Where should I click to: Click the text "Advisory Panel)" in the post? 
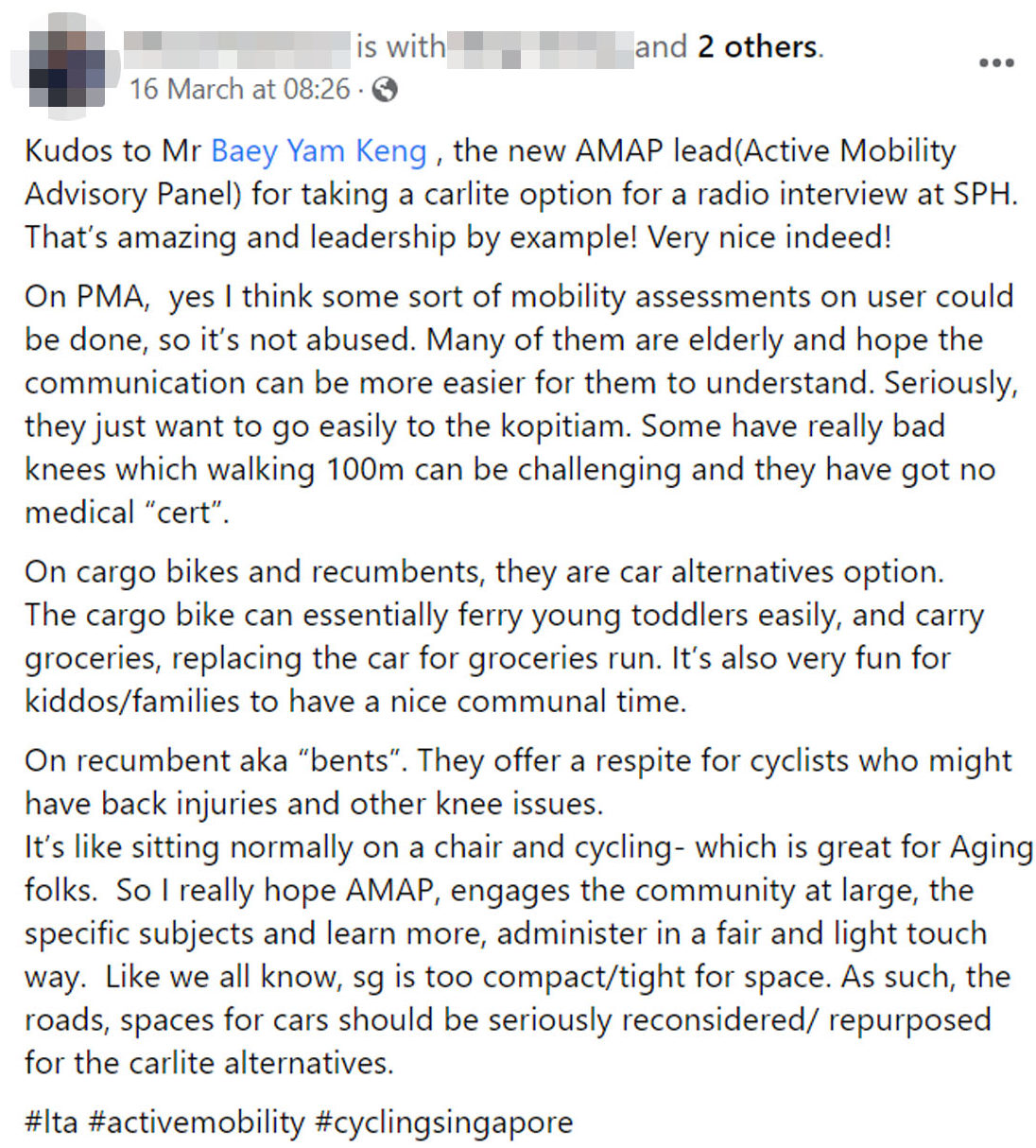tap(133, 194)
